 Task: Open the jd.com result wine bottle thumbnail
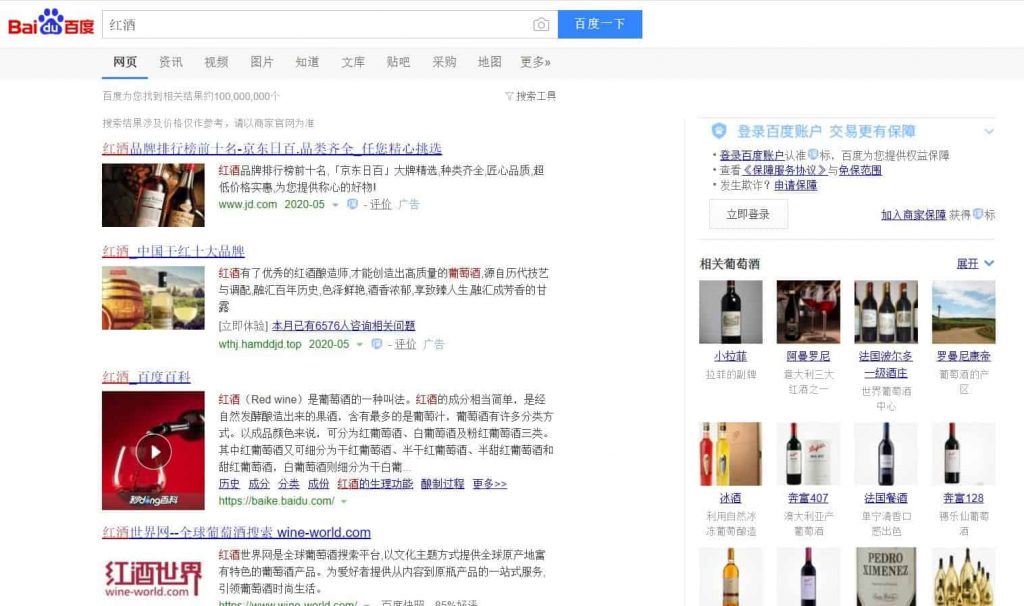(x=153, y=195)
